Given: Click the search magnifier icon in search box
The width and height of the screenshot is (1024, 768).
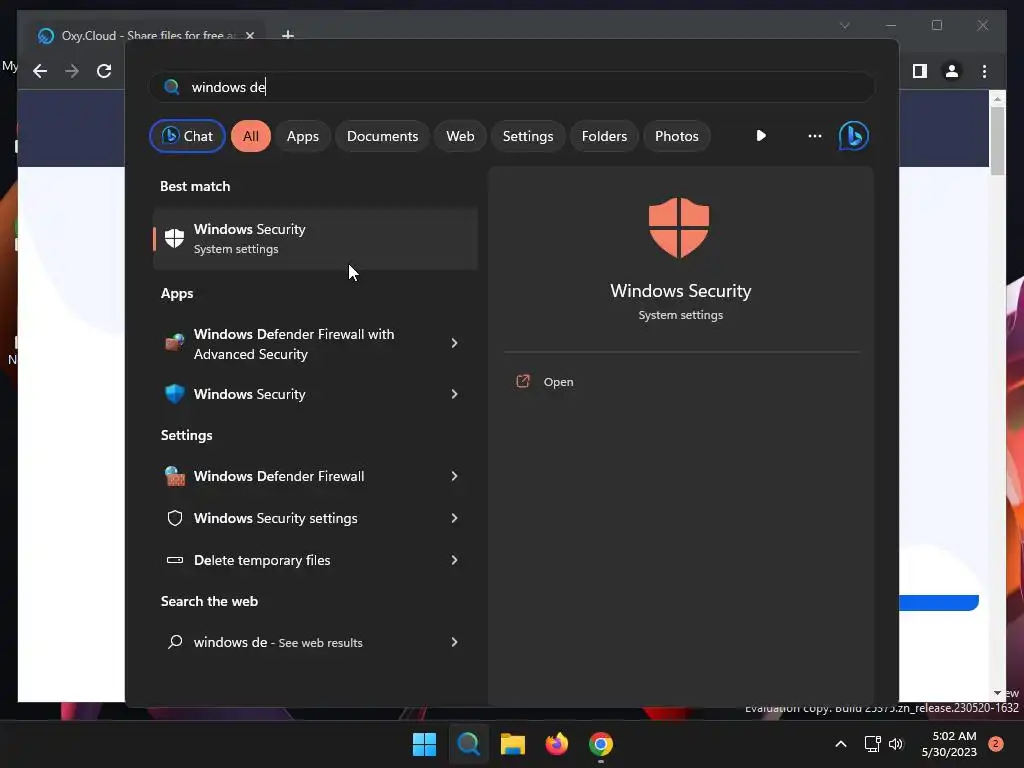Looking at the screenshot, I should tap(172, 87).
